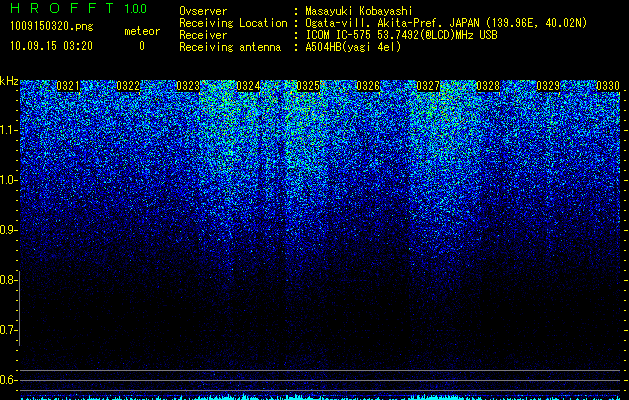Select the Ogata-vill. Akita-Pref. JAPAN location text
The width and height of the screenshot is (629, 400).
[446, 23]
